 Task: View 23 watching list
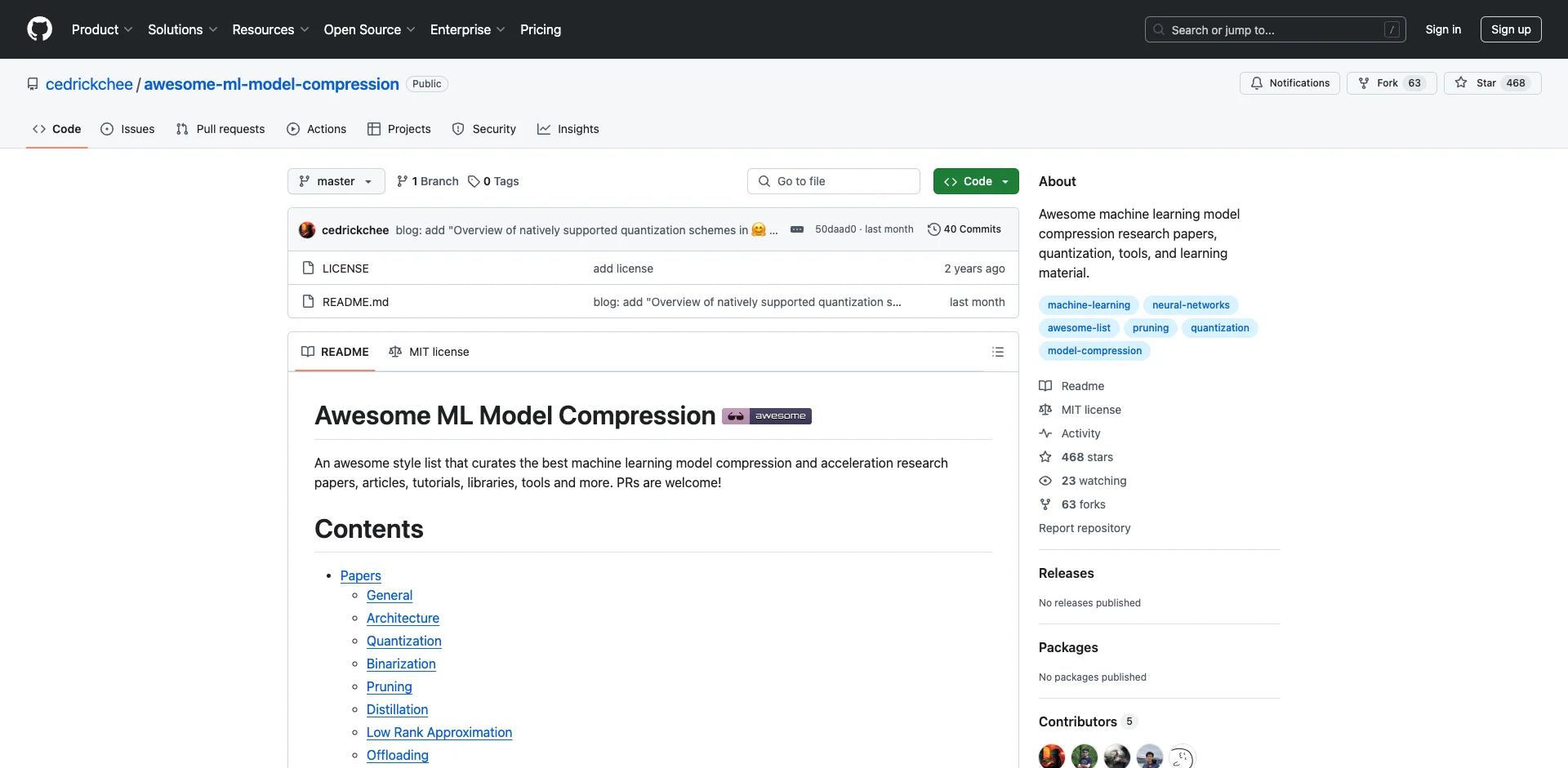pyautogui.click(x=1083, y=481)
